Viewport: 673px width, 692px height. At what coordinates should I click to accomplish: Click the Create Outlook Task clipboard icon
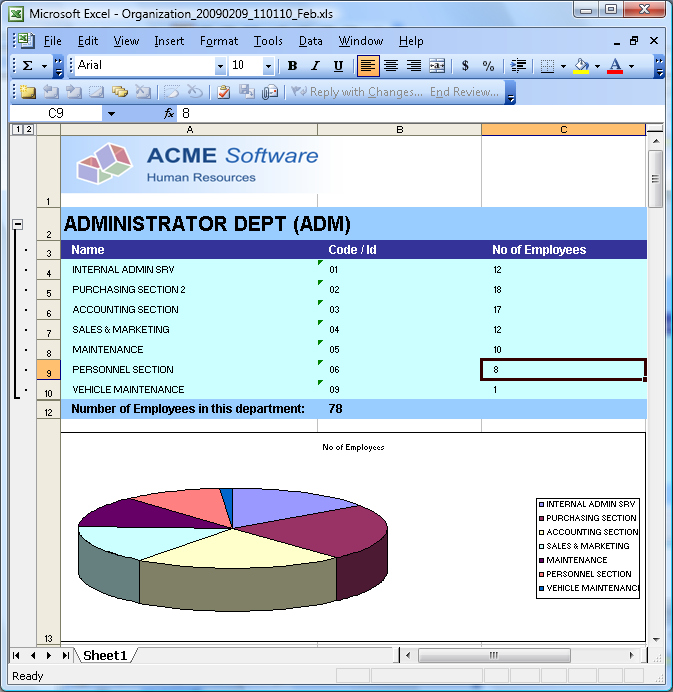(224, 92)
